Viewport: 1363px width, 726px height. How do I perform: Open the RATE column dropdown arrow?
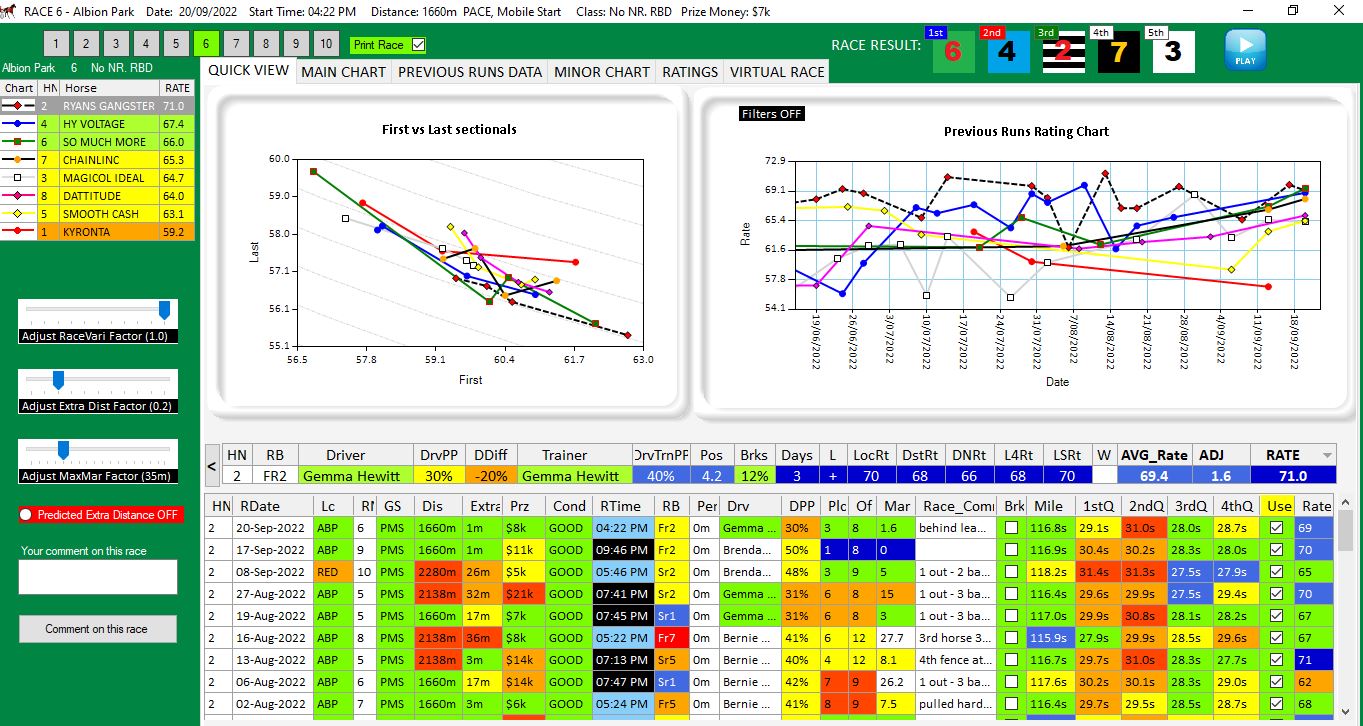1326,455
